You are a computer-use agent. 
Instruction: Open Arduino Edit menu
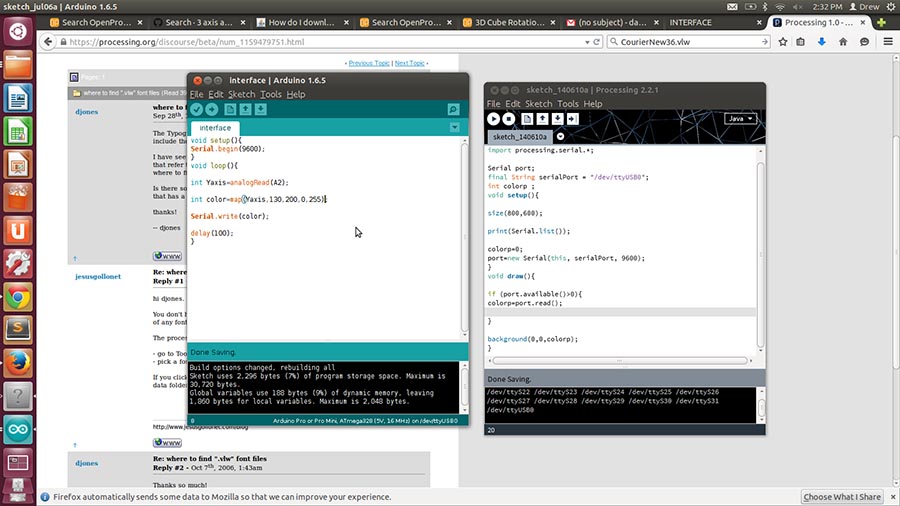point(216,94)
